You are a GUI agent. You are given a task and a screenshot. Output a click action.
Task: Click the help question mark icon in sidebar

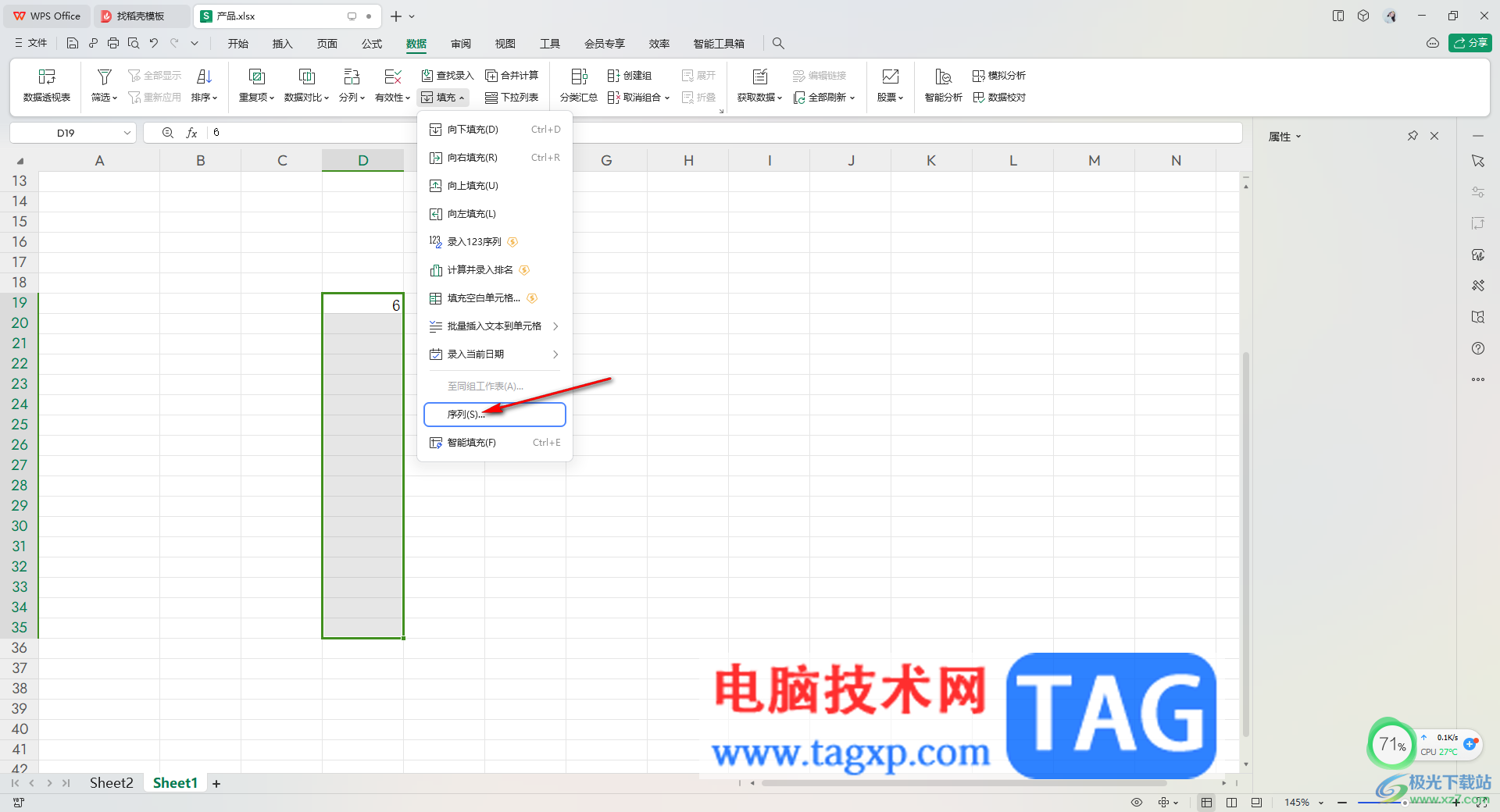tap(1478, 348)
